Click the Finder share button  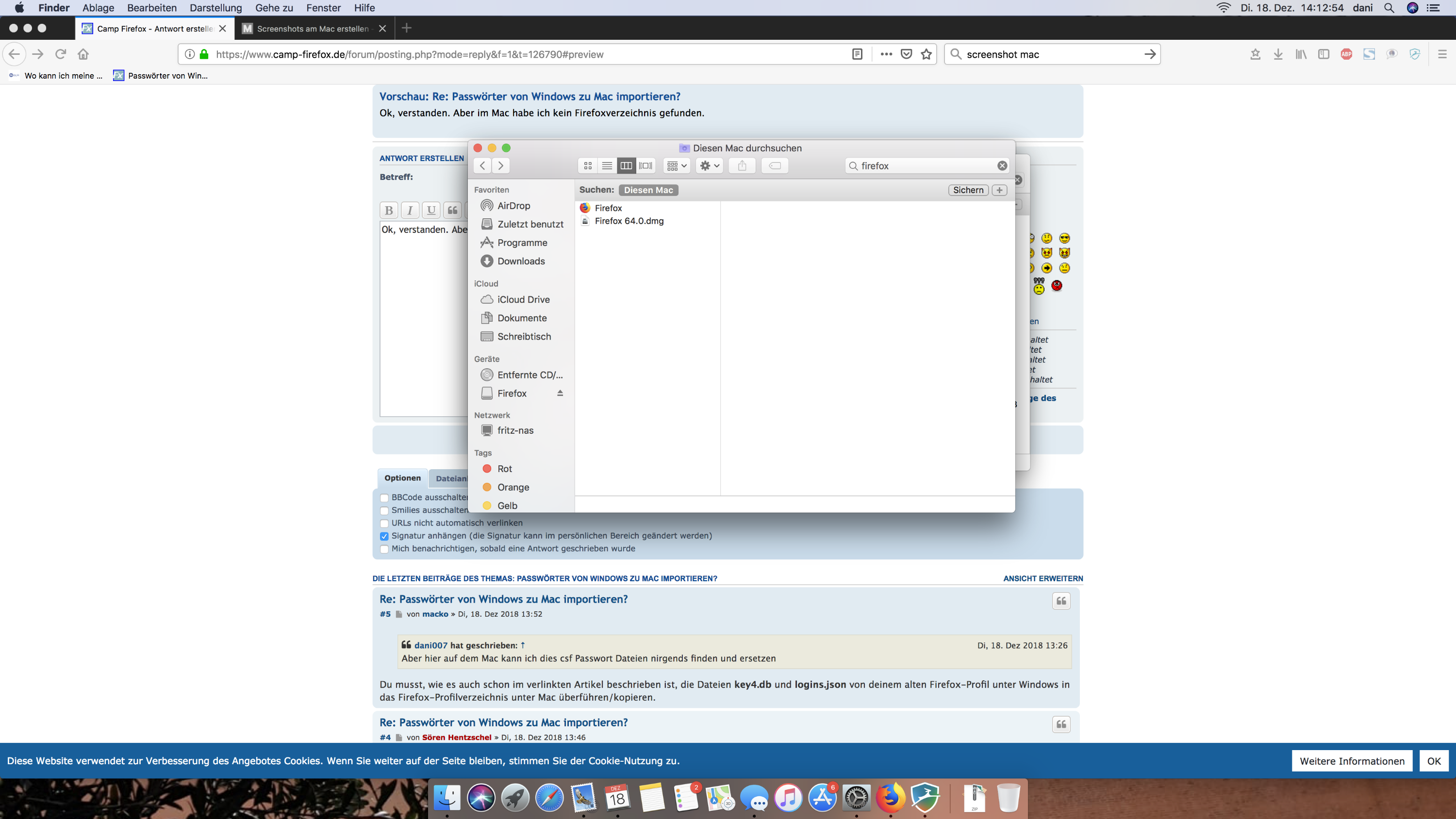pyautogui.click(x=742, y=165)
